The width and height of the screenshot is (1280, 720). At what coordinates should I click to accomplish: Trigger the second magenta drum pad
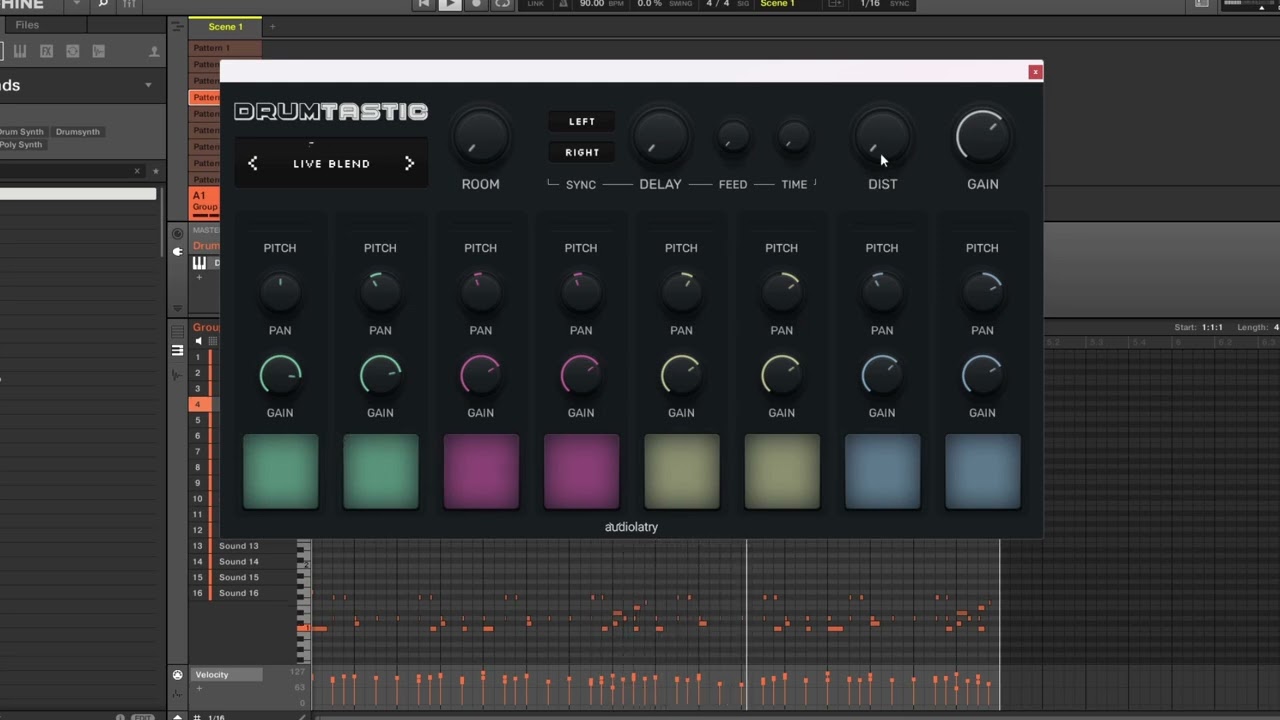(x=581, y=472)
